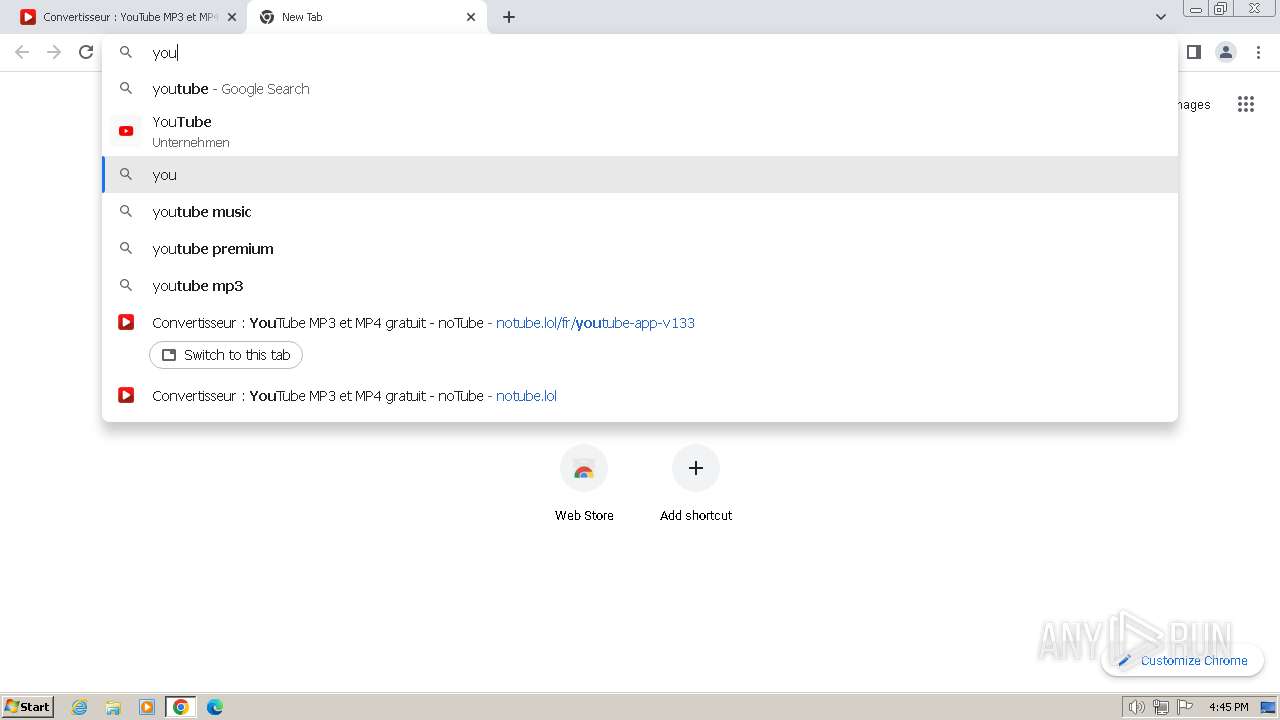Click the search icon beside 'youtube mp3'
Screen dimensions: 1280x720
[x=126, y=285]
